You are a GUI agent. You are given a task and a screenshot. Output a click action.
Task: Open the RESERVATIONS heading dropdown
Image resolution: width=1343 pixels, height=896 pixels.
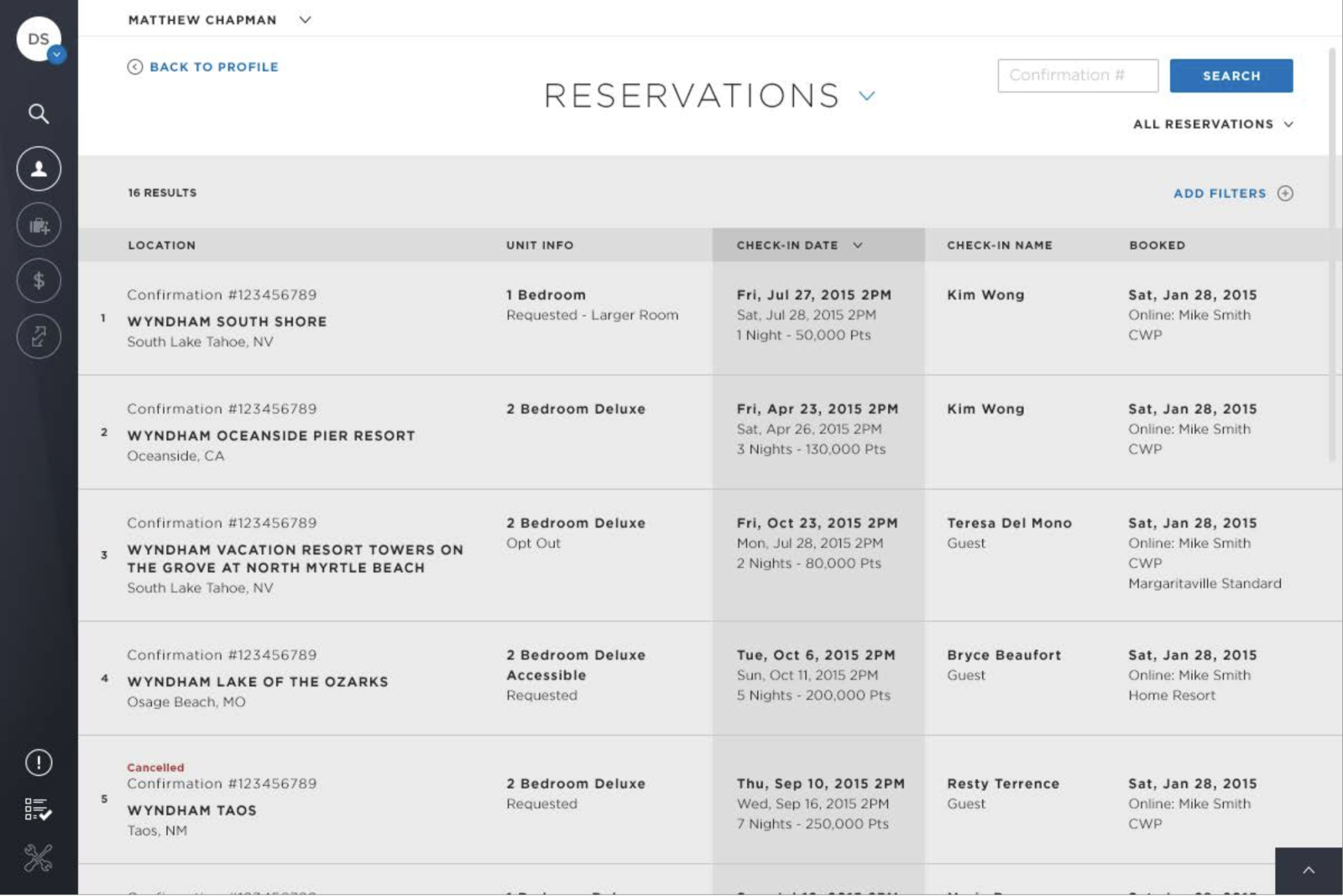tap(868, 96)
